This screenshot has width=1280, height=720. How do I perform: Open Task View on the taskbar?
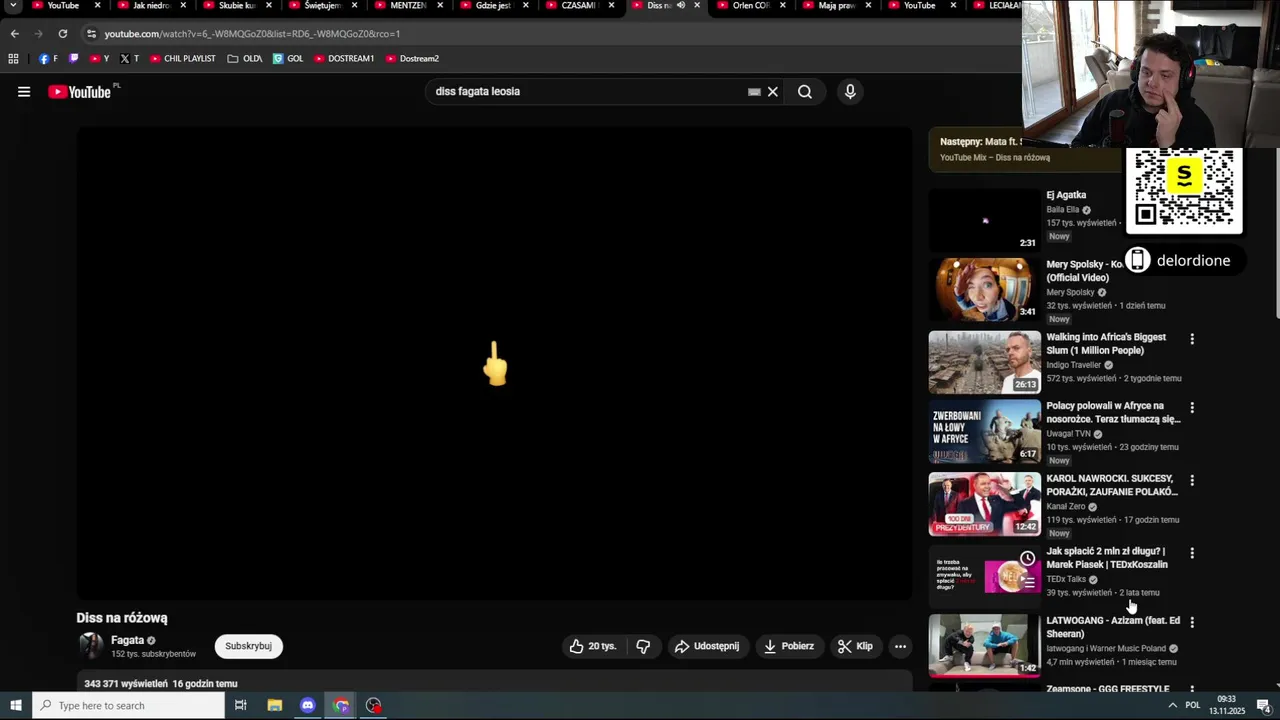[x=241, y=705]
